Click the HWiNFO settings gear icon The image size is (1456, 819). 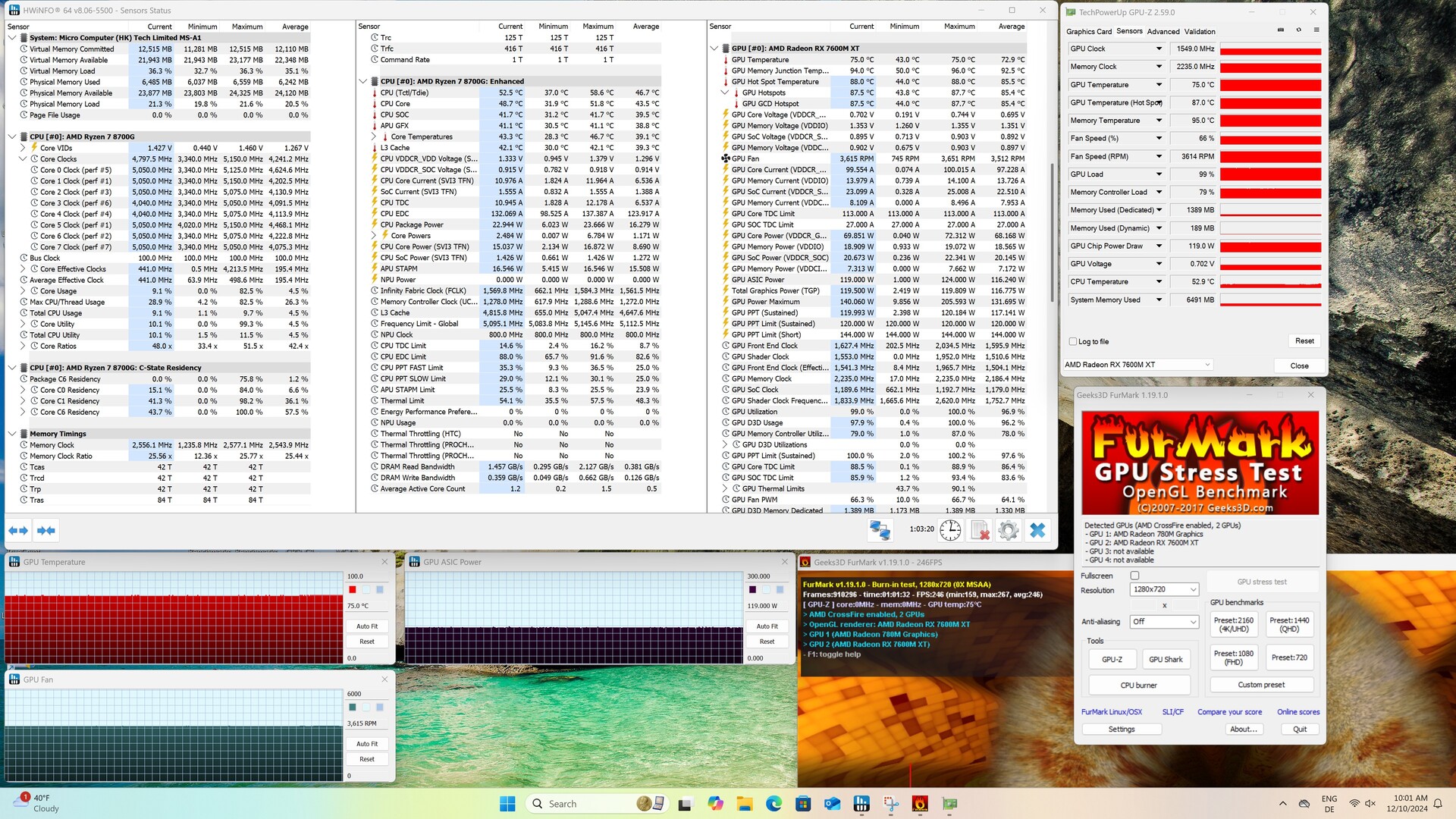(1008, 530)
